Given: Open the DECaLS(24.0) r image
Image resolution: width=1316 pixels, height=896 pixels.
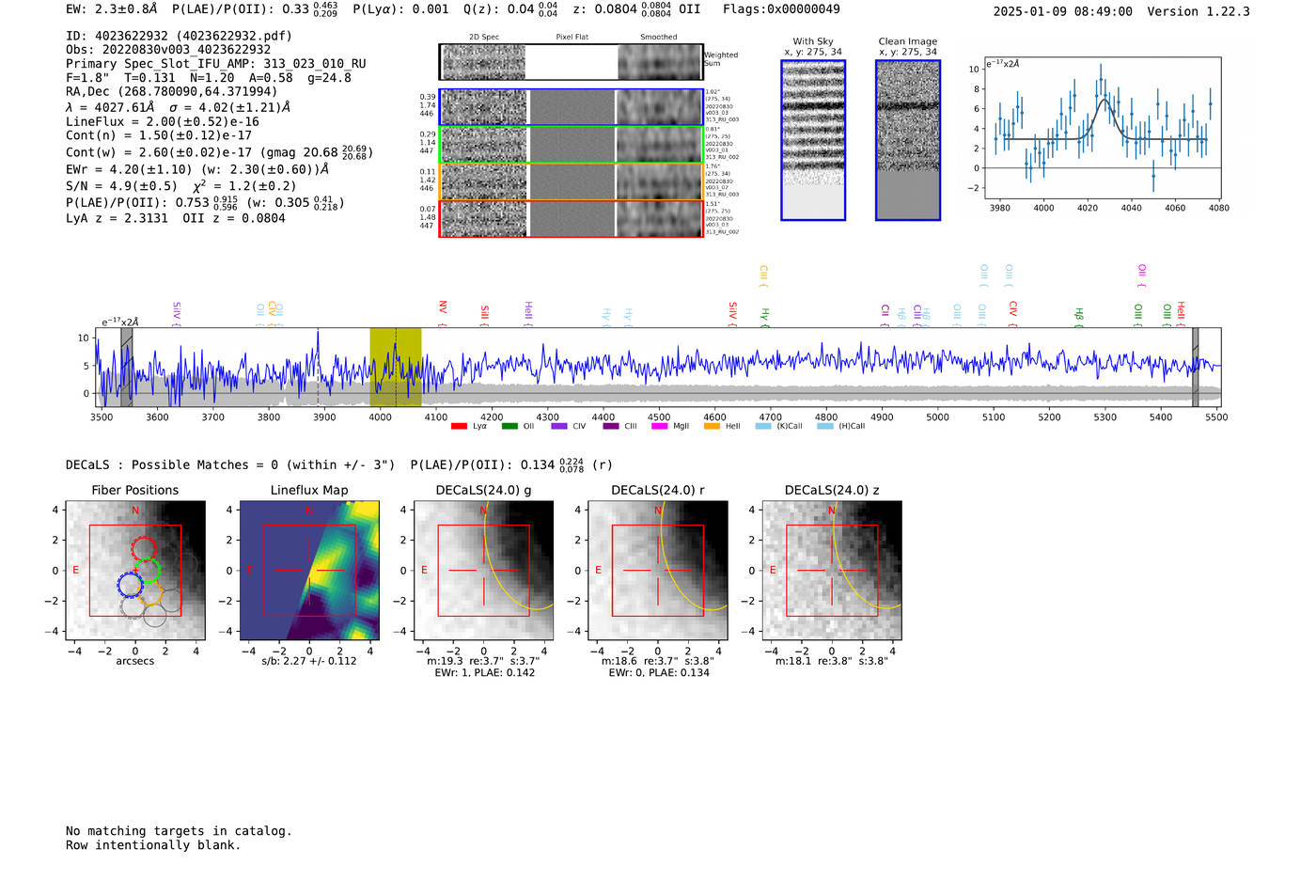Looking at the screenshot, I should (658, 570).
